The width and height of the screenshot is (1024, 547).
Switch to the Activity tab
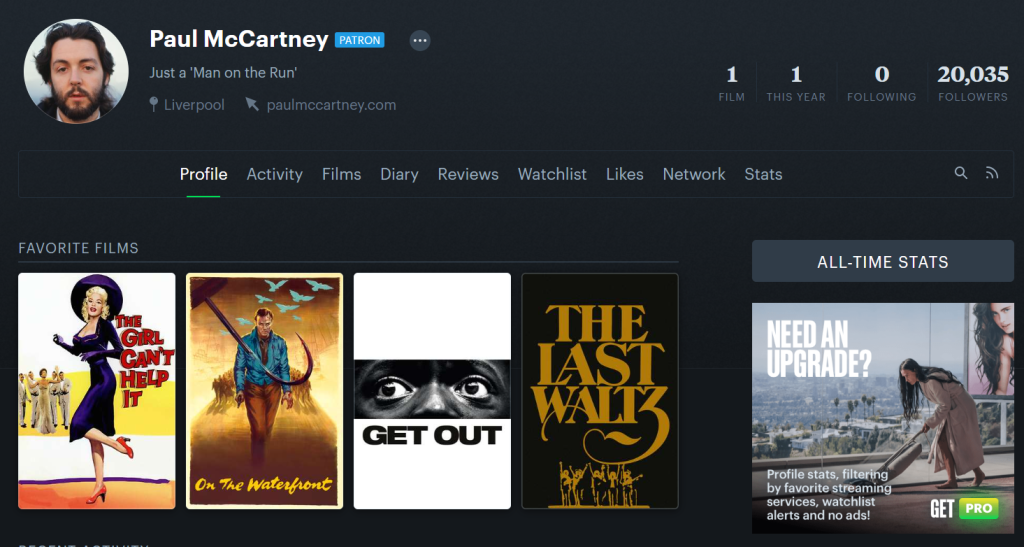coord(274,174)
